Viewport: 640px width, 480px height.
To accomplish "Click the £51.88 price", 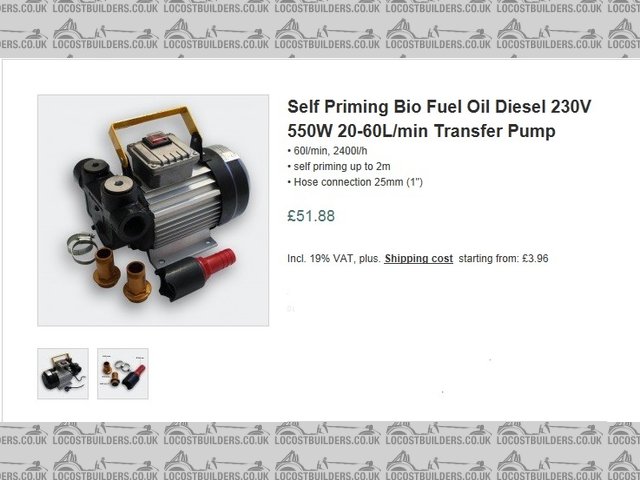I will (x=311, y=216).
